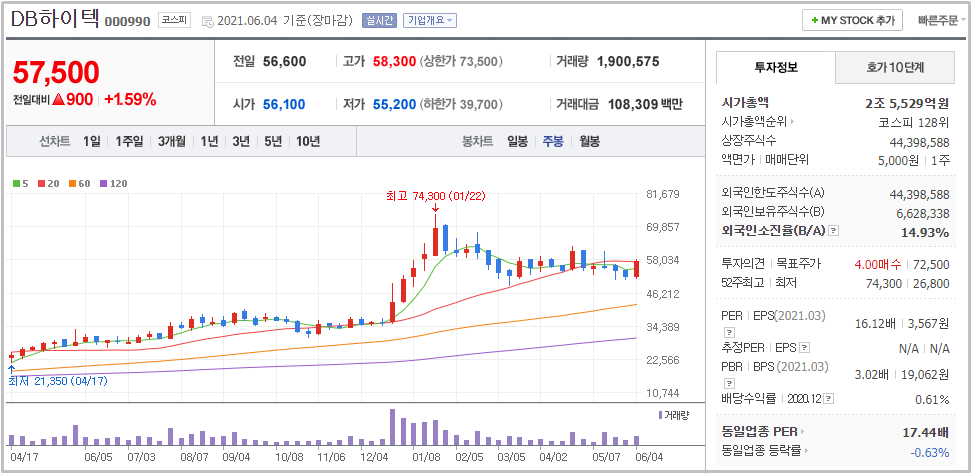Click the +1.59% change rate

coord(130,99)
